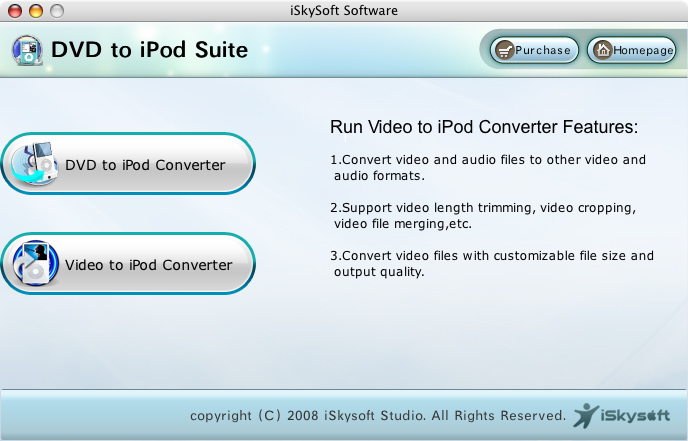Close the window with the red button

[x=15, y=11]
